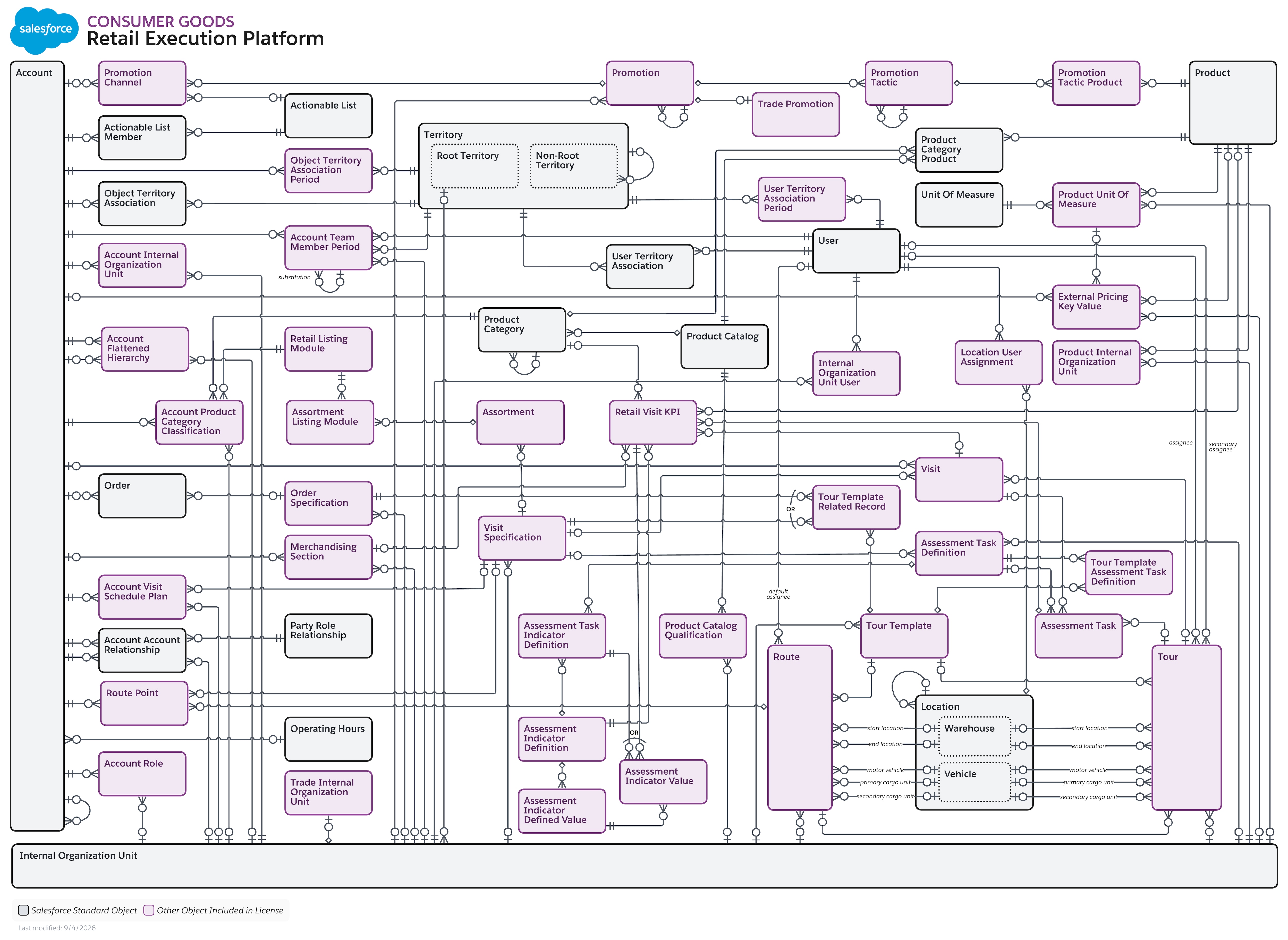1288x940 pixels.
Task: Select the Root Territory sub-box
Action: pyautogui.click(x=474, y=166)
